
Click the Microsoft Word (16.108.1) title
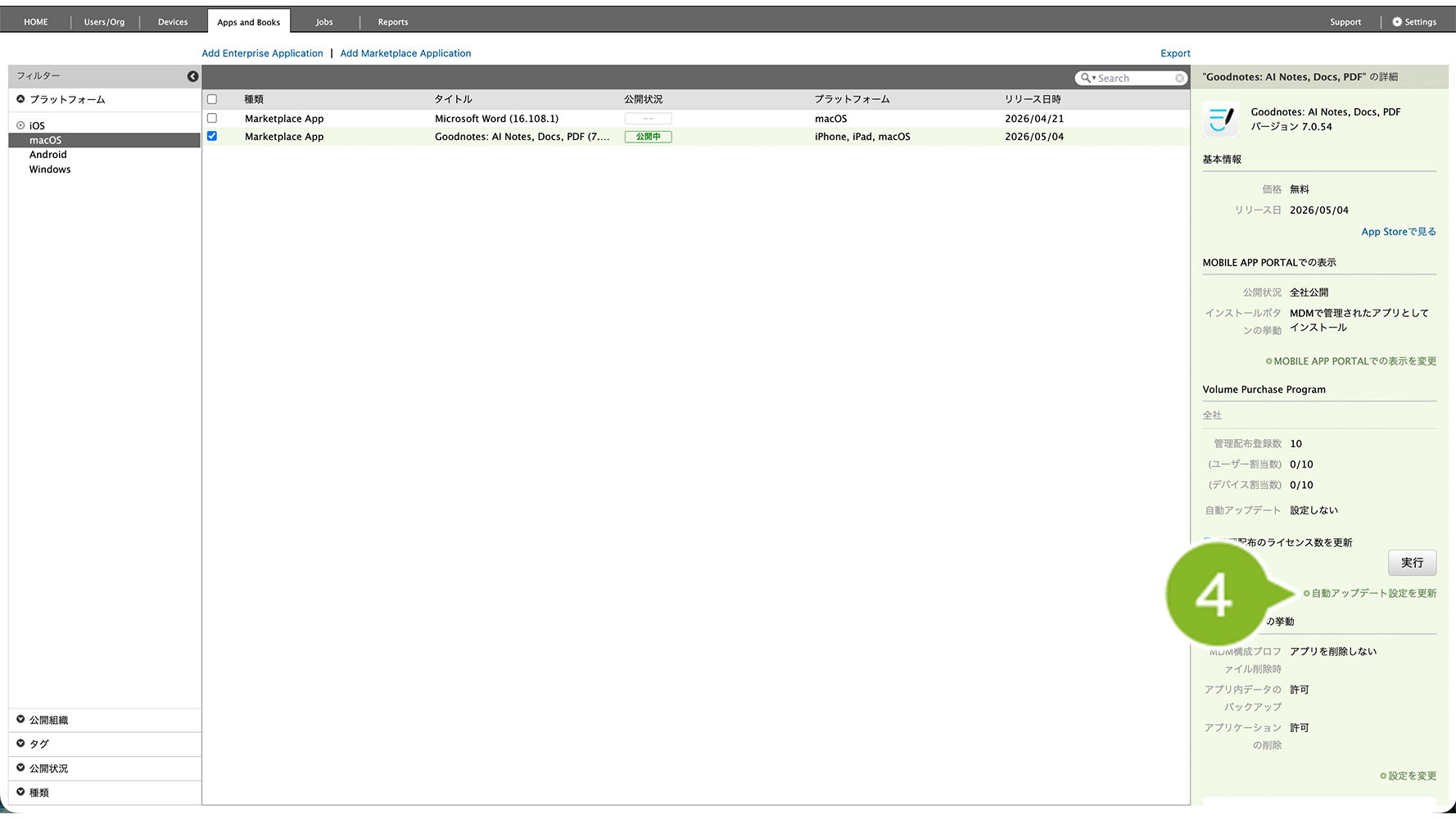pos(497,119)
